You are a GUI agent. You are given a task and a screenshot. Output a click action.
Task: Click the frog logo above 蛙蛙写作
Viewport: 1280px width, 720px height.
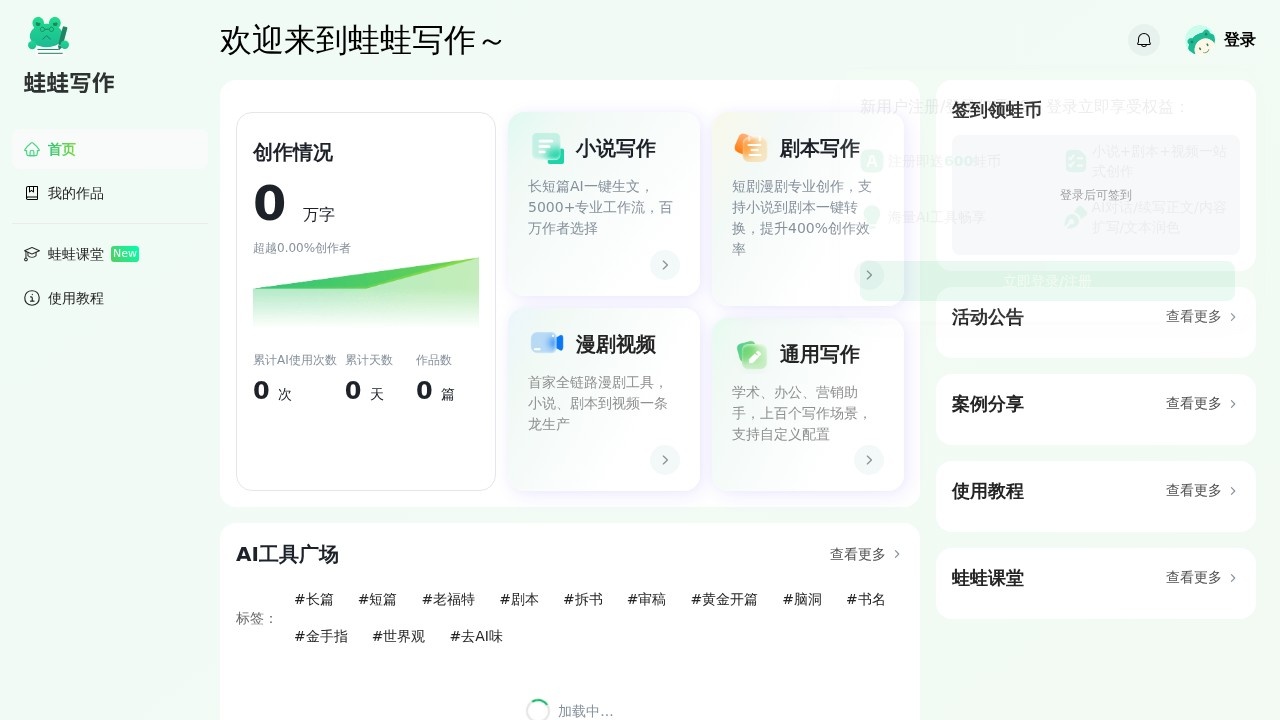tap(48, 35)
